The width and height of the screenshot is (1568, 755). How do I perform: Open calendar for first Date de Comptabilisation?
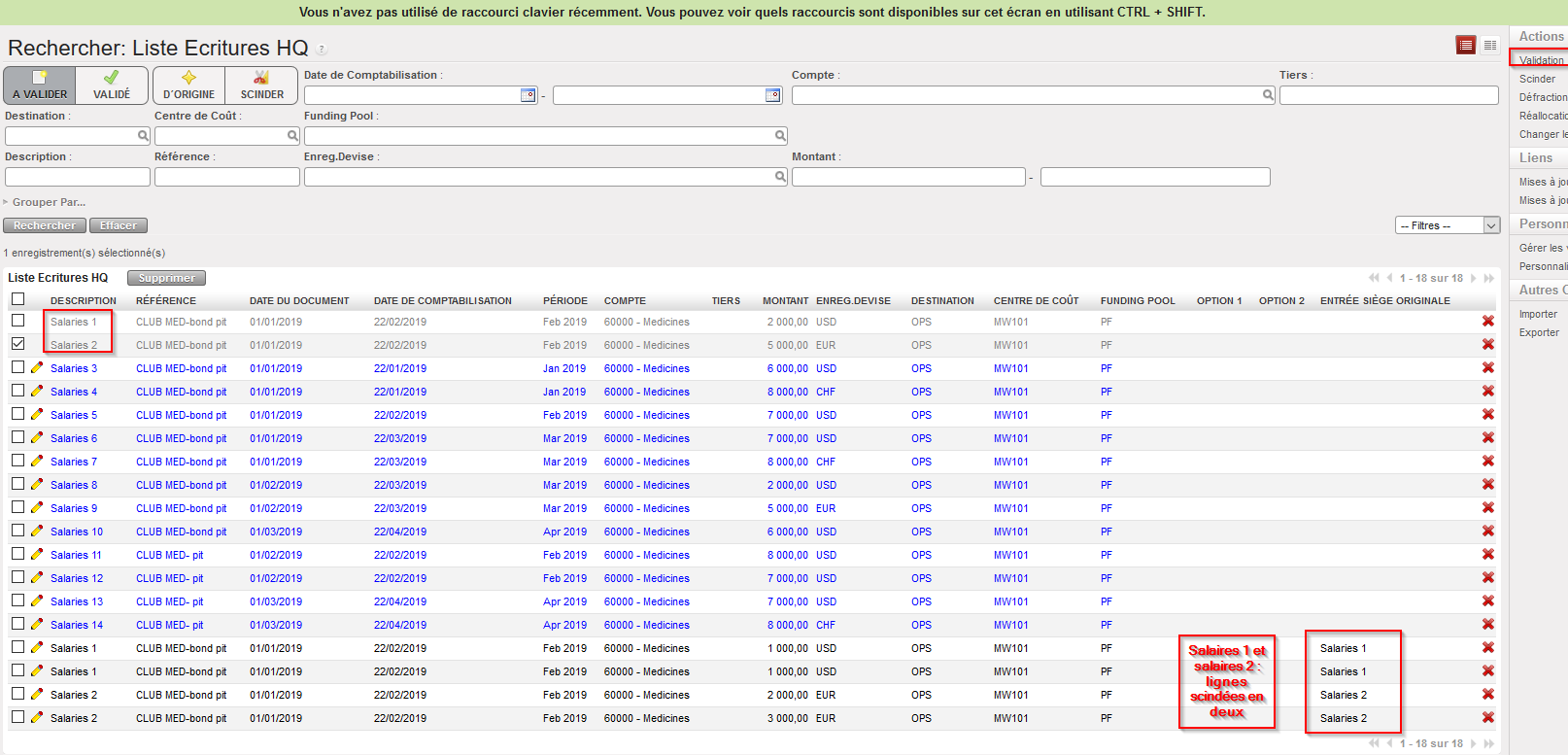528,95
